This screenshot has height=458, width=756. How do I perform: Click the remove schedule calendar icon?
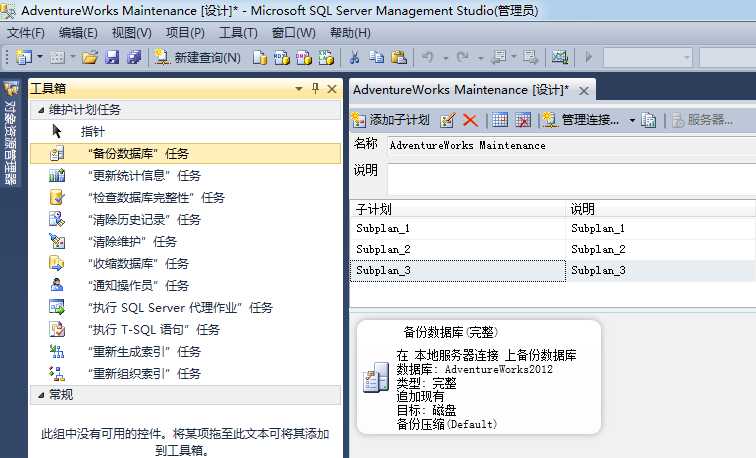click(x=523, y=120)
